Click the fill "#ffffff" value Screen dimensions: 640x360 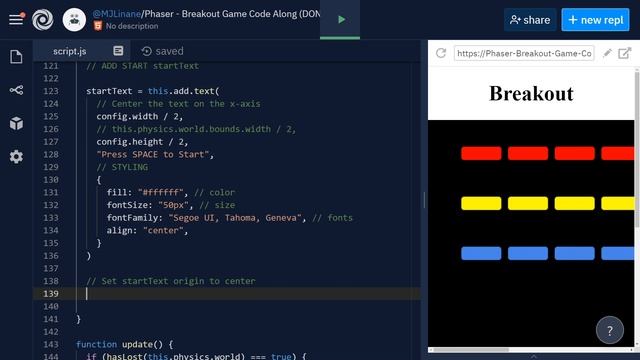pyautogui.click(x=160, y=192)
